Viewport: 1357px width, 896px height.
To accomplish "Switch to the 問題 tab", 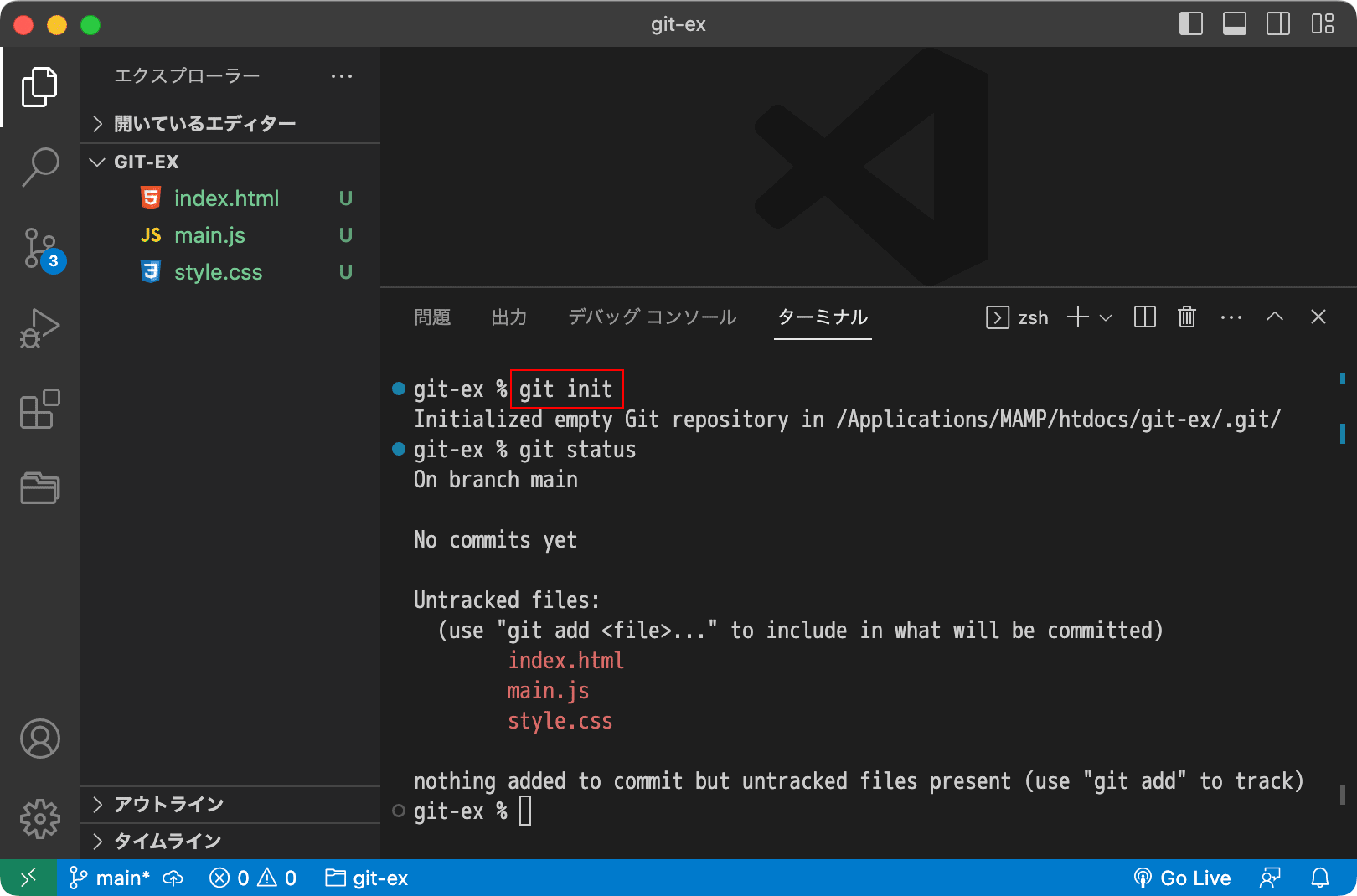I will click(432, 317).
